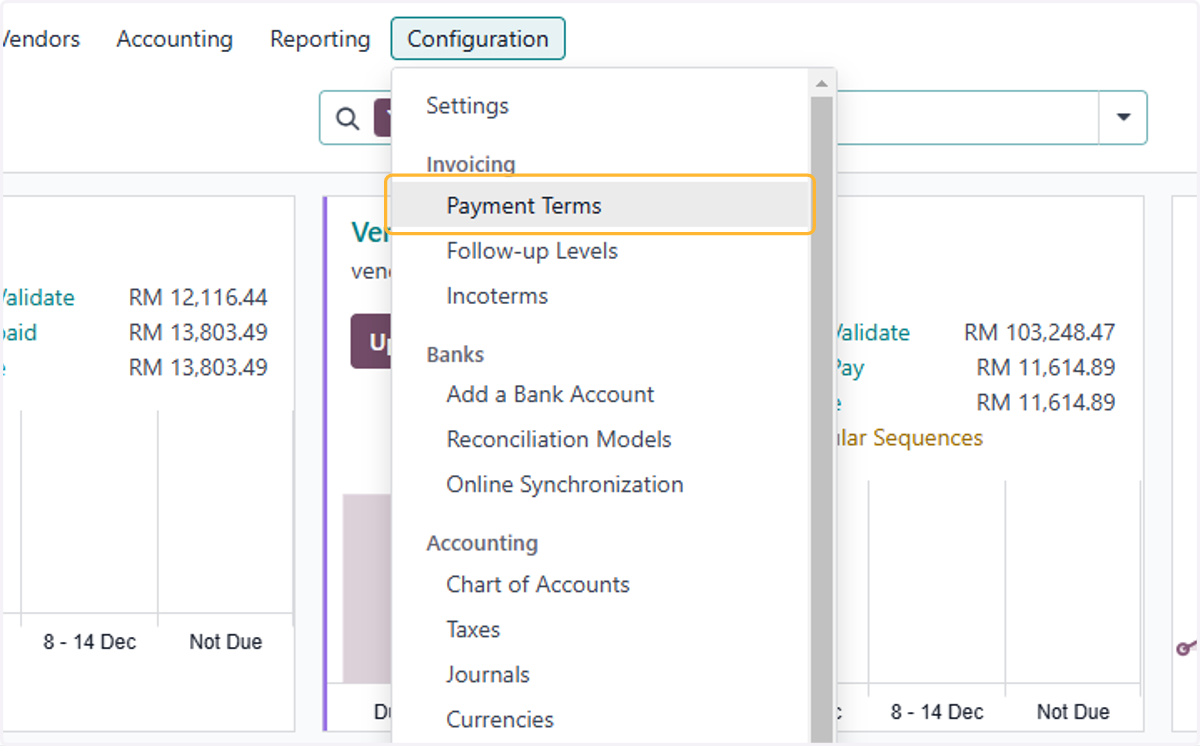Click inside the search input field
The height and width of the screenshot is (746, 1200).
(x=965, y=118)
